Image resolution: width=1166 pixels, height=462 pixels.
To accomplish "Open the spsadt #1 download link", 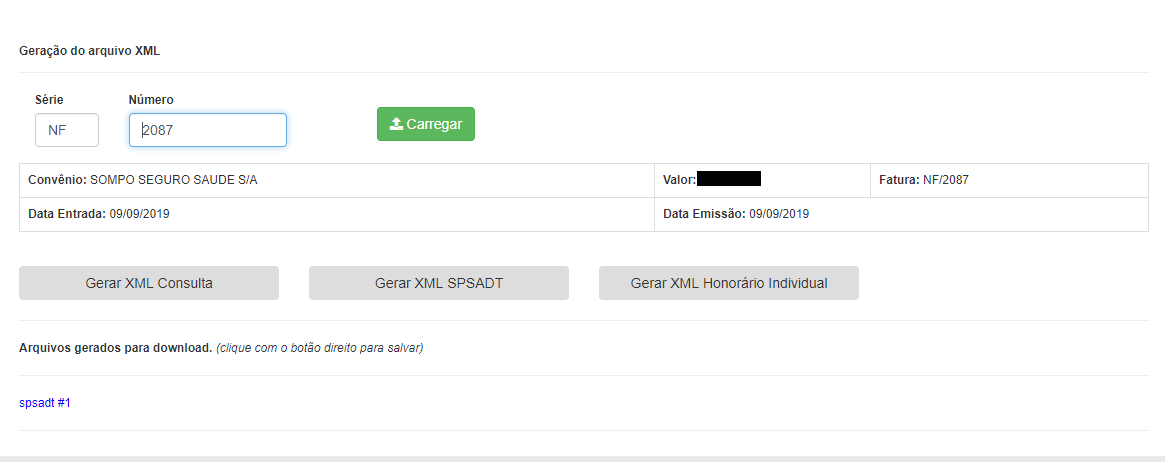I will tap(45, 402).
